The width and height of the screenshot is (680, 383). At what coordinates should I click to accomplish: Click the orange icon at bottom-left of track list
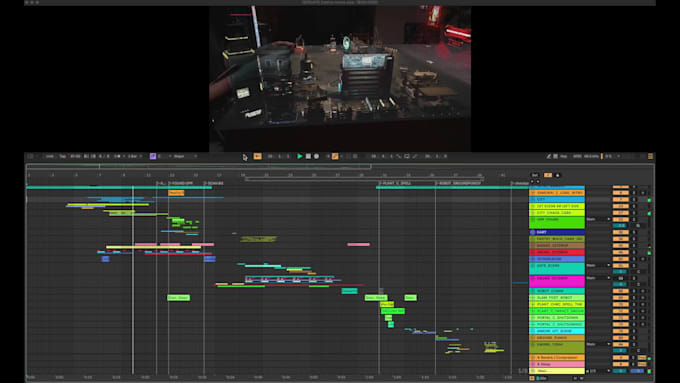532,378
